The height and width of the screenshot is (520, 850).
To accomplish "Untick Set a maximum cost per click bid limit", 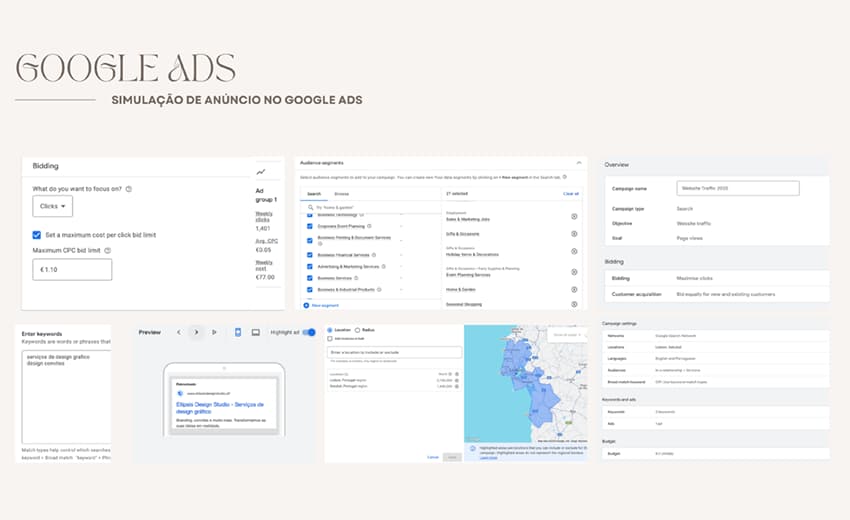I will pyautogui.click(x=37, y=235).
